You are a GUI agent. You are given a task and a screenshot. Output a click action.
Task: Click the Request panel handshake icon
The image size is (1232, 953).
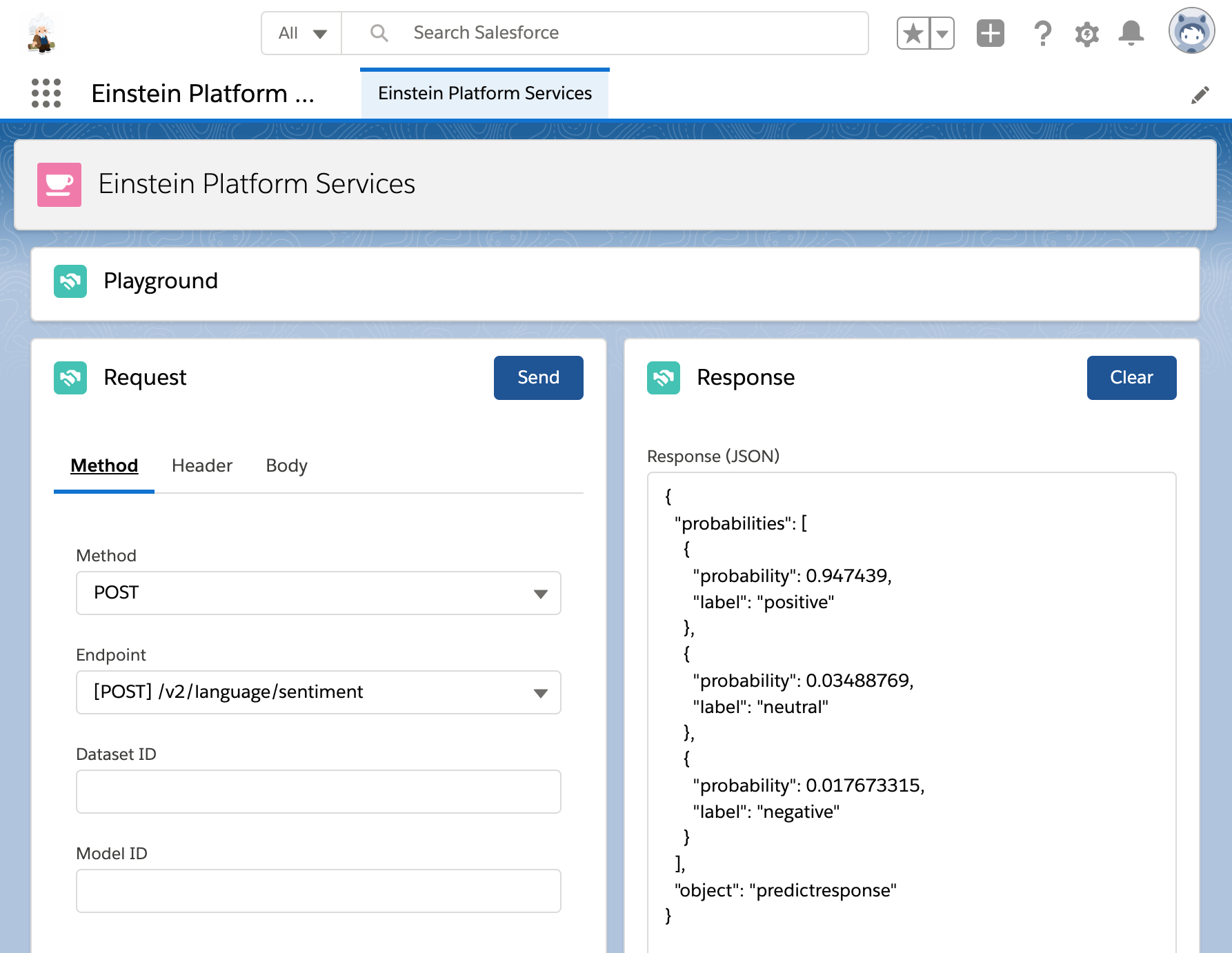point(70,378)
